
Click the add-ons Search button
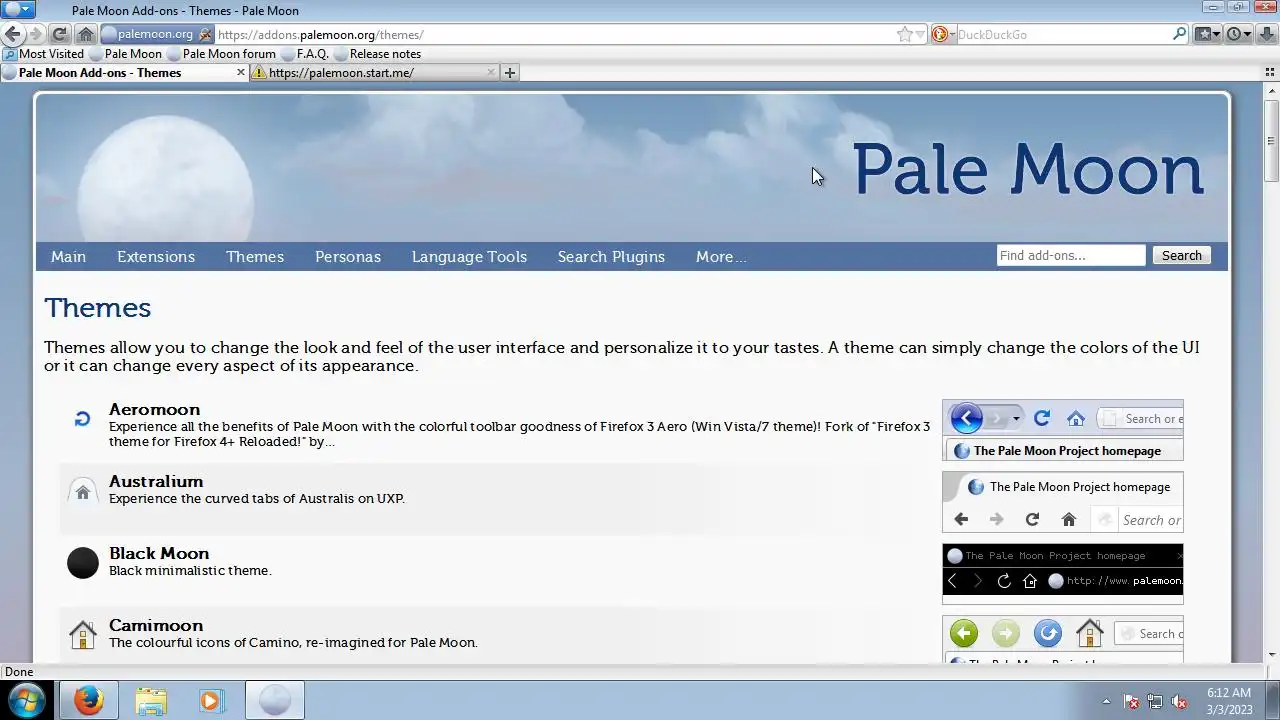click(x=1181, y=256)
